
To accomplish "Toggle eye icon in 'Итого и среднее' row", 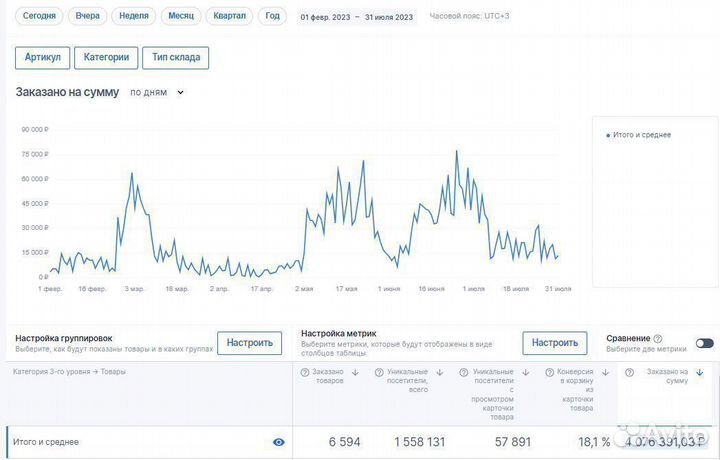I will (278, 442).
